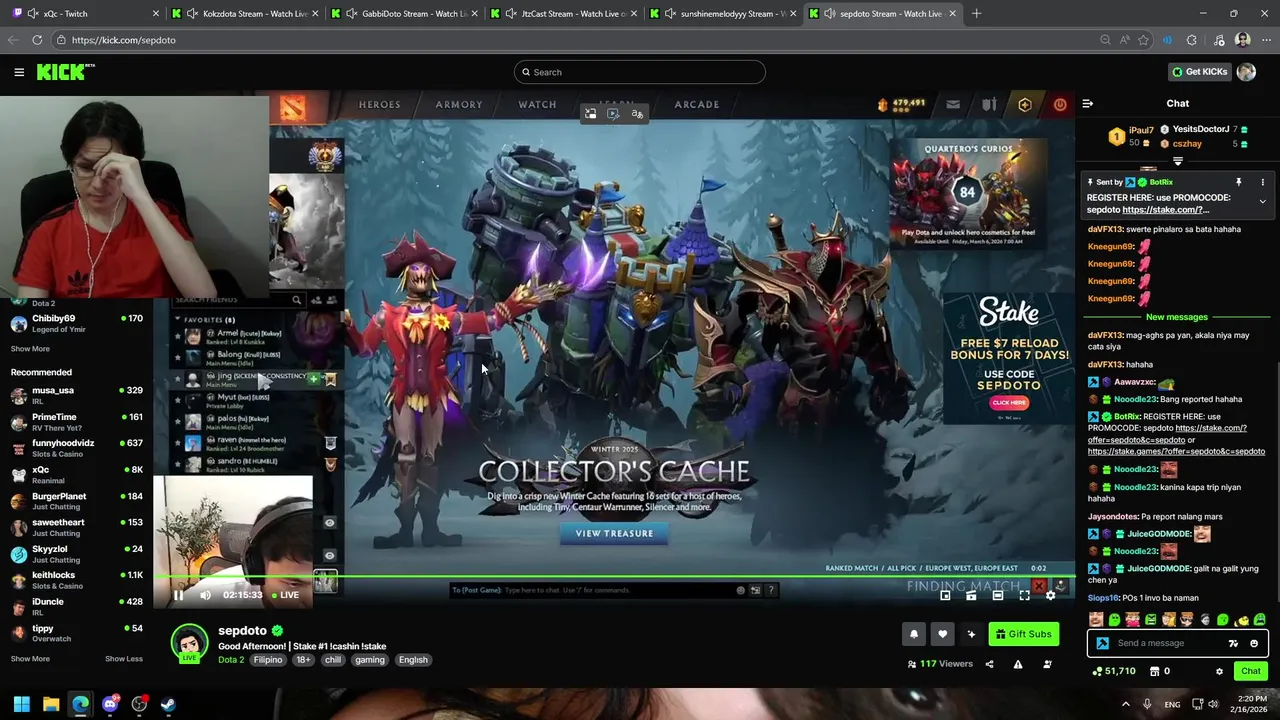Switch to Kokzdota Stream browser tab
Viewport: 1280px width, 720px height.
[x=246, y=14]
